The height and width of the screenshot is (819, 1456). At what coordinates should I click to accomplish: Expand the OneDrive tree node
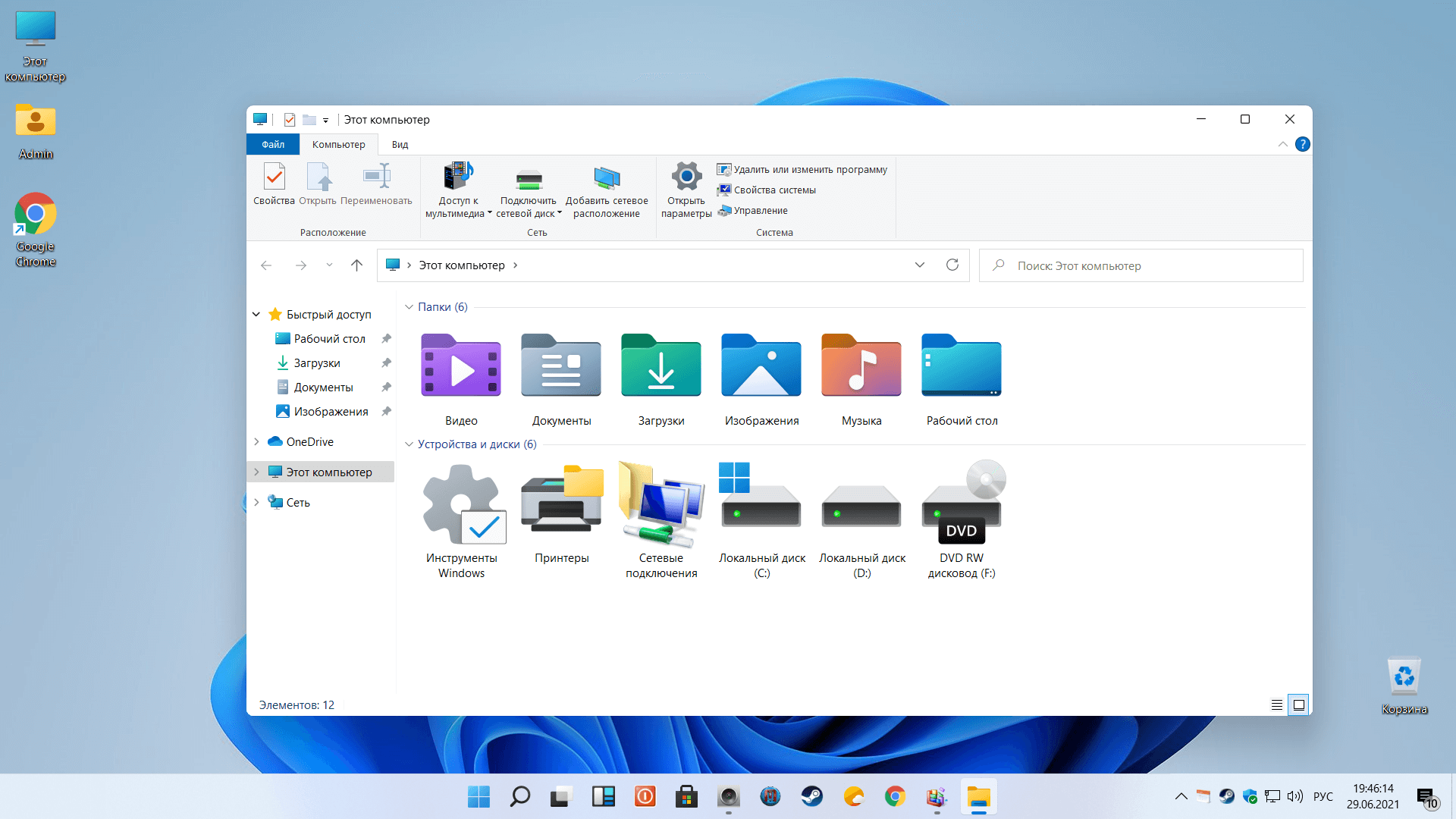click(256, 441)
